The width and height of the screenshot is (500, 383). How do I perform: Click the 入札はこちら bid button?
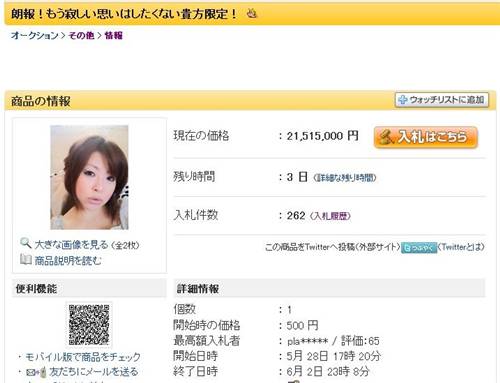tap(426, 137)
